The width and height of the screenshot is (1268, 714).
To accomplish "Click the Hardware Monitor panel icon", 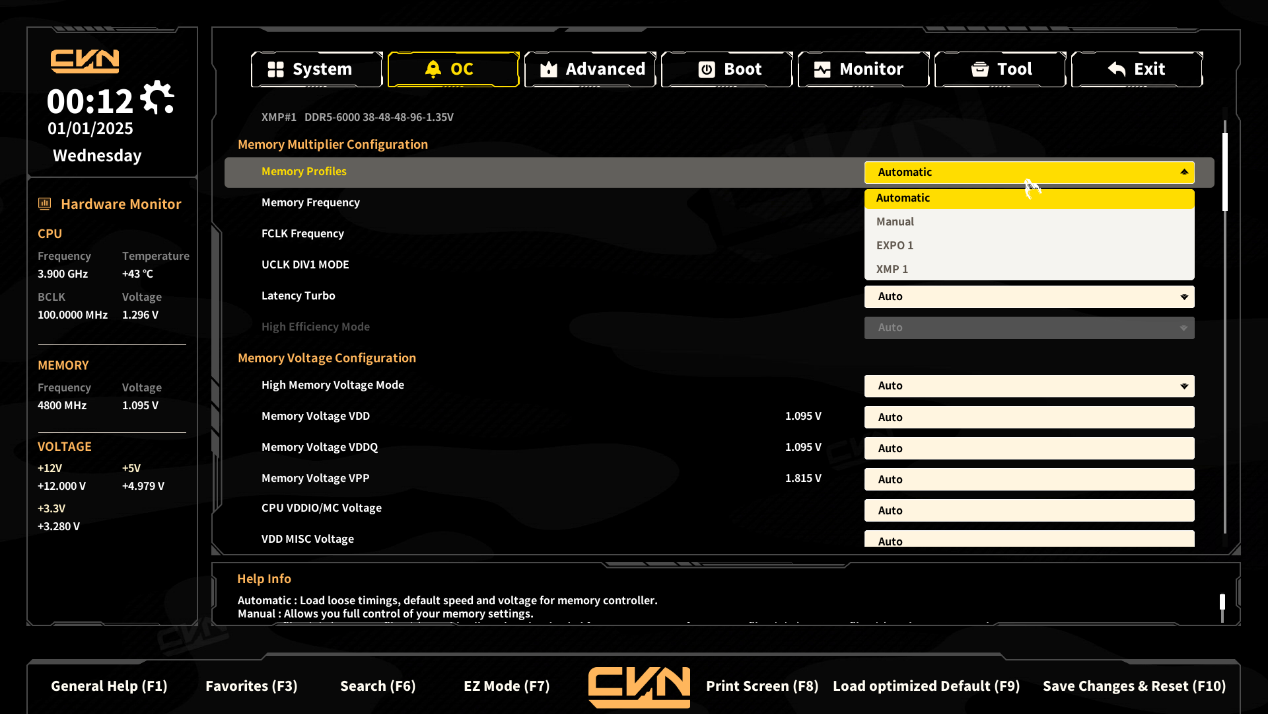I will pos(45,204).
